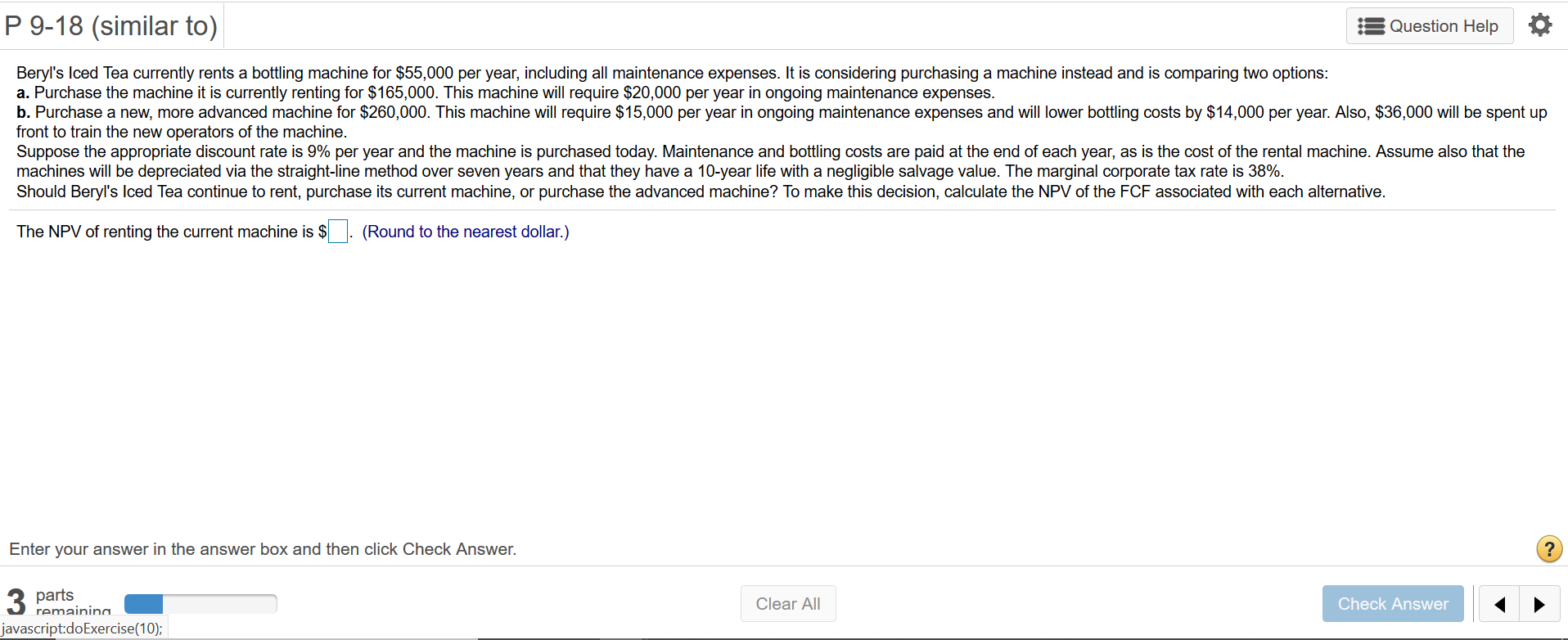
Task: Click the Check Answer button
Action: coord(1393,604)
